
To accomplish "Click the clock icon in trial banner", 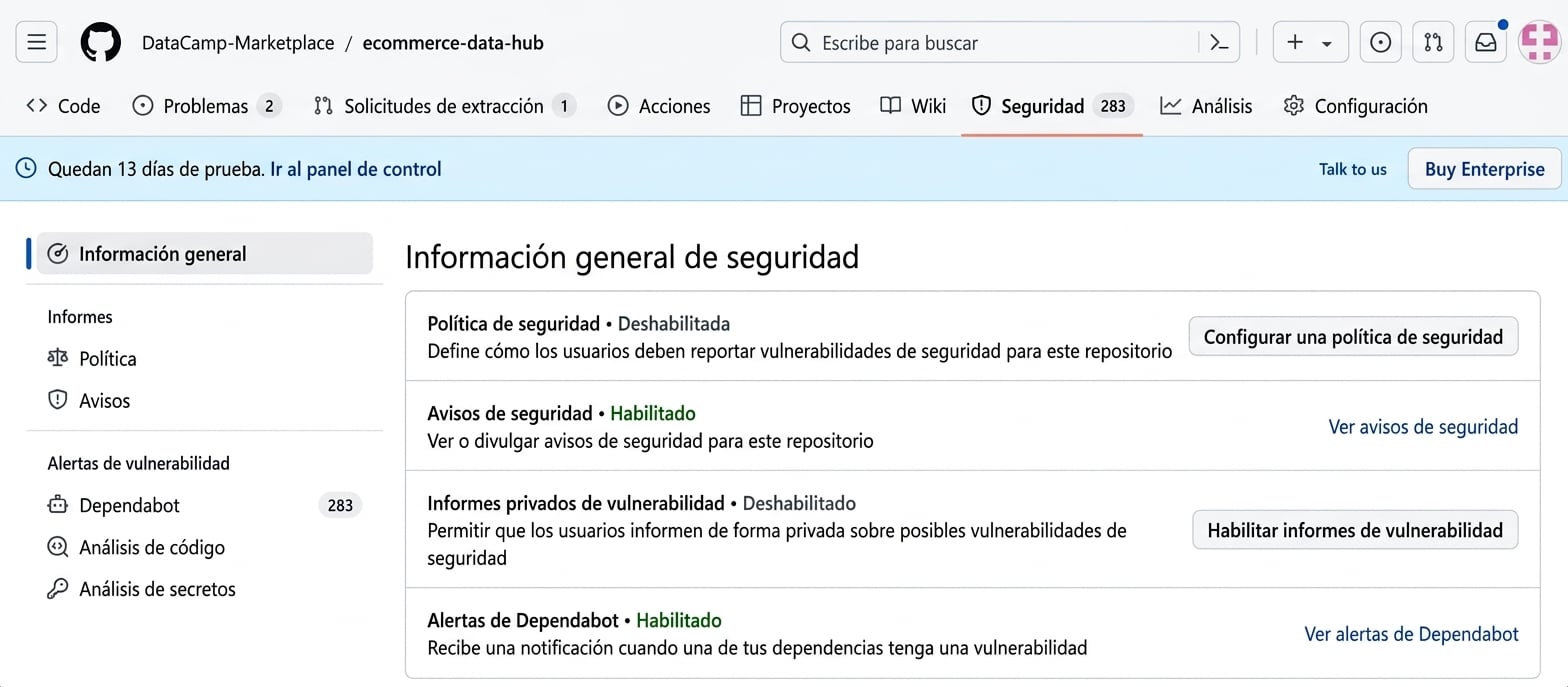I will pyautogui.click(x=27, y=169).
